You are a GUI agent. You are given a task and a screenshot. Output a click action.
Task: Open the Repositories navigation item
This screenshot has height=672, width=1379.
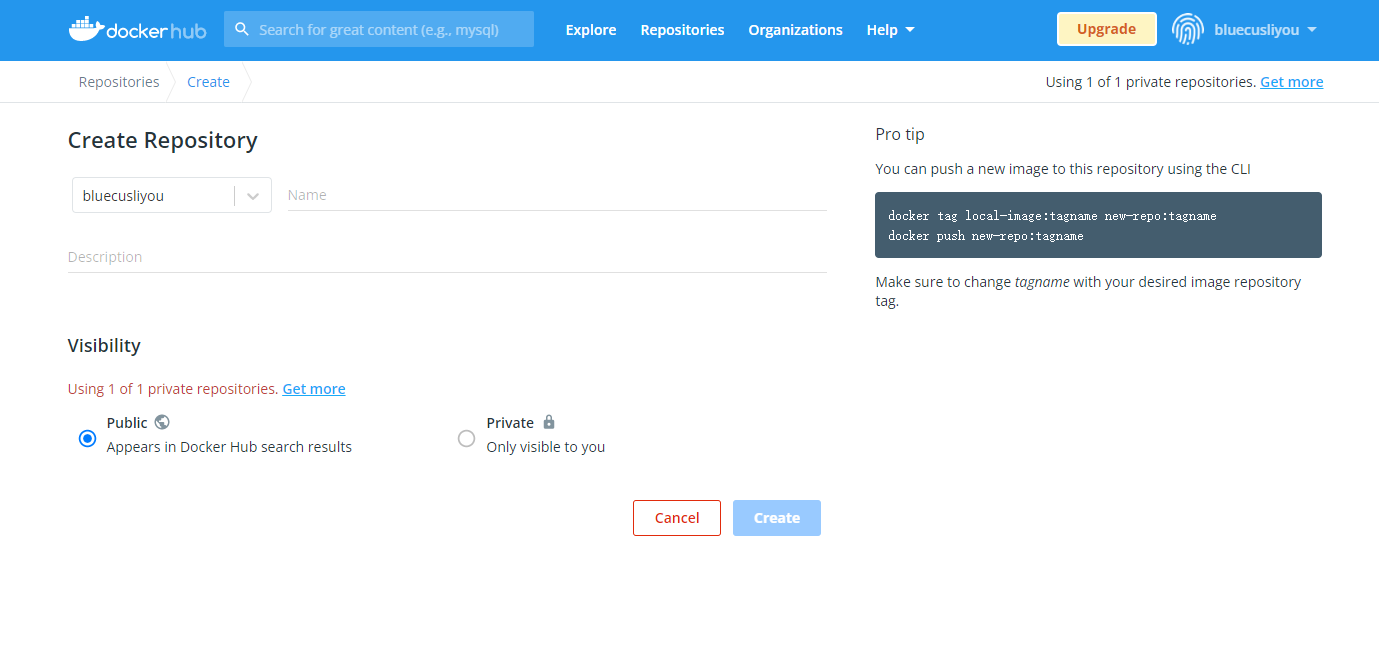click(x=682, y=30)
